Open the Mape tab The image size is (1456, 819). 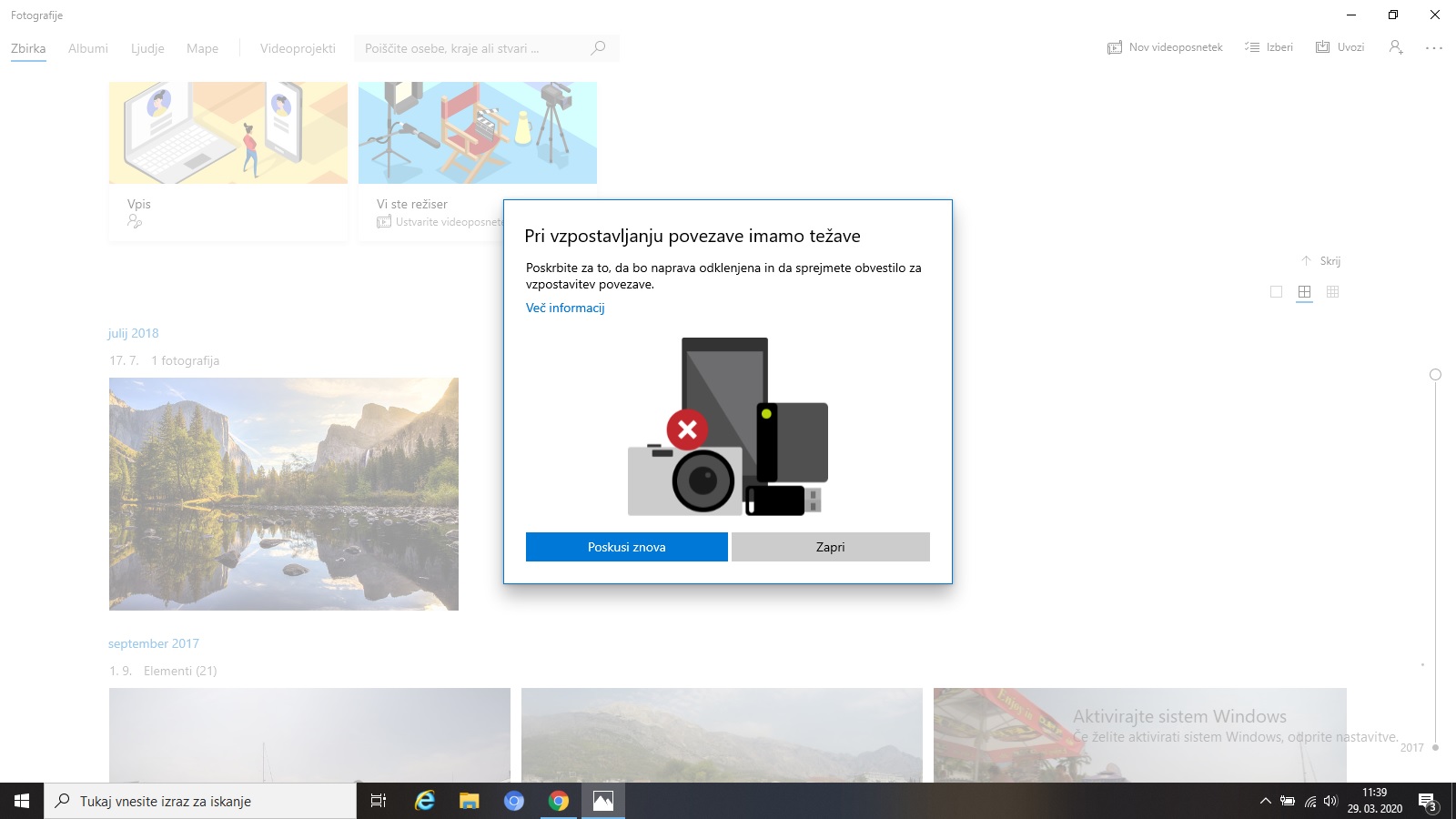202,48
